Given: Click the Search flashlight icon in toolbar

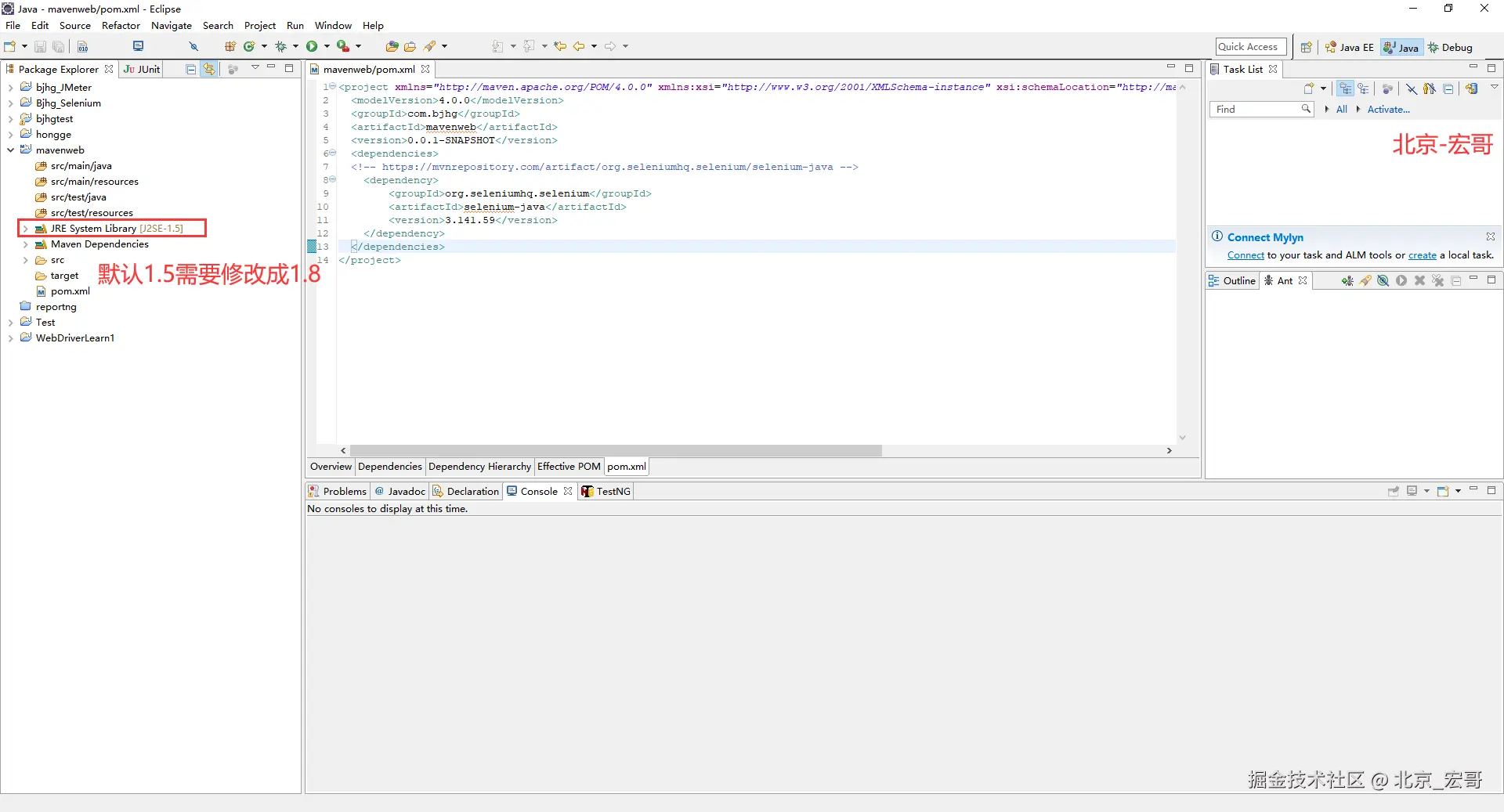Looking at the screenshot, I should (x=430, y=47).
